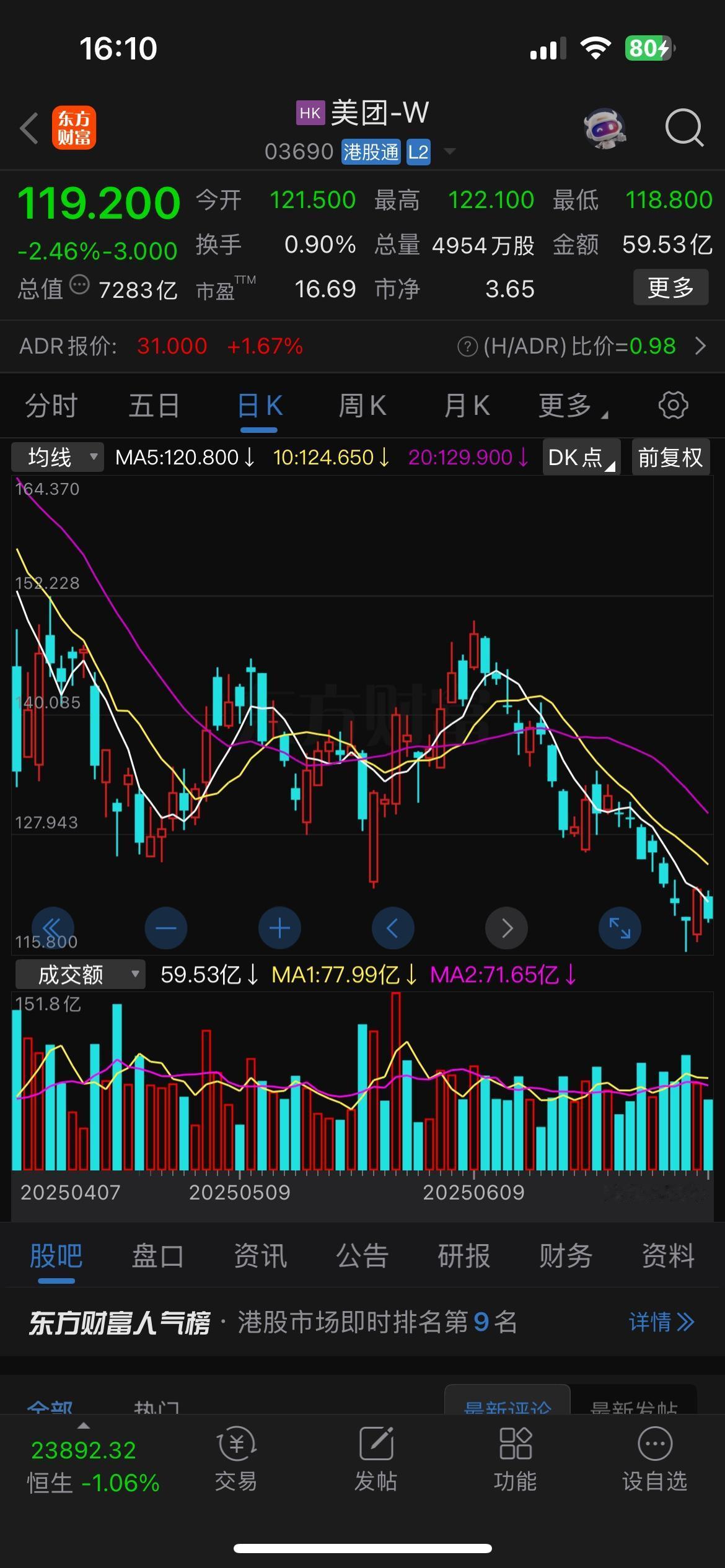Zoom in chart with plus button
Screen dimensions: 725x1568
279,928
